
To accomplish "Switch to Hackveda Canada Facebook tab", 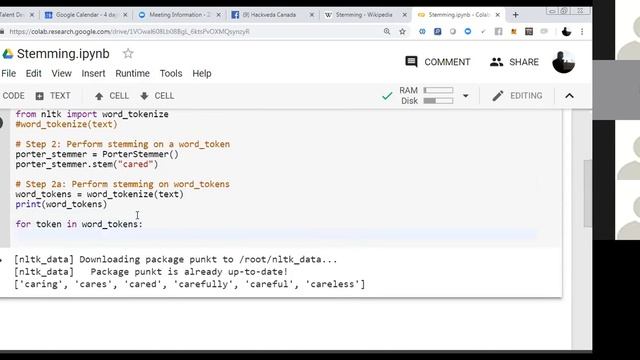I will pyautogui.click(x=268, y=15).
